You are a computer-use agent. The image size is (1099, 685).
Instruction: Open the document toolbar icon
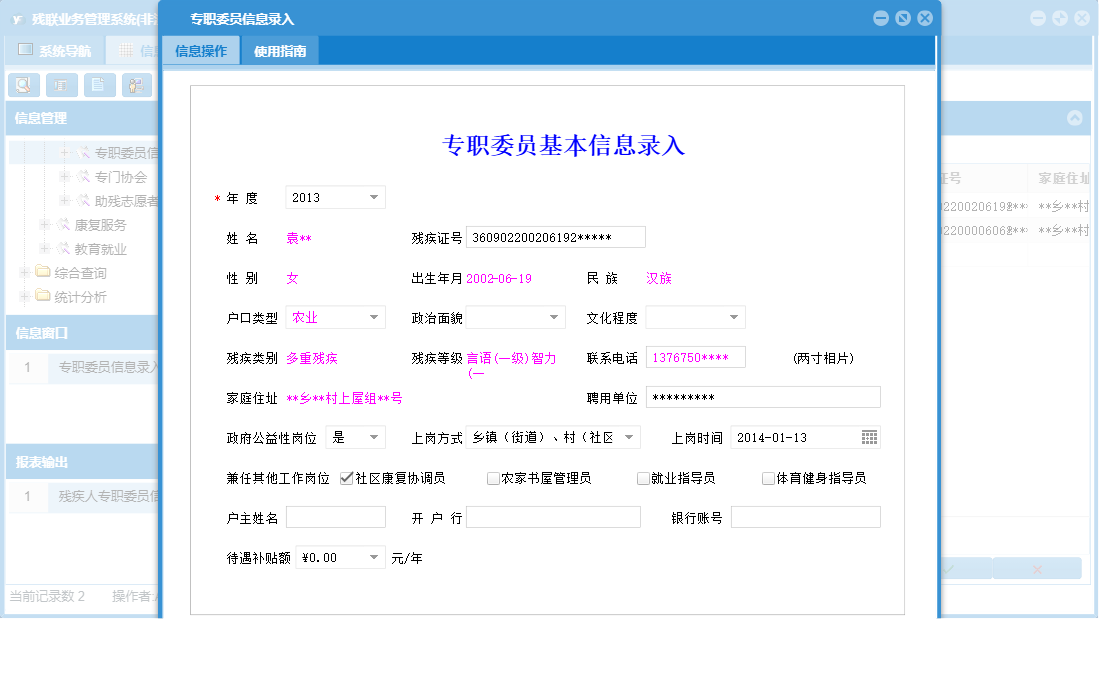[x=99, y=84]
